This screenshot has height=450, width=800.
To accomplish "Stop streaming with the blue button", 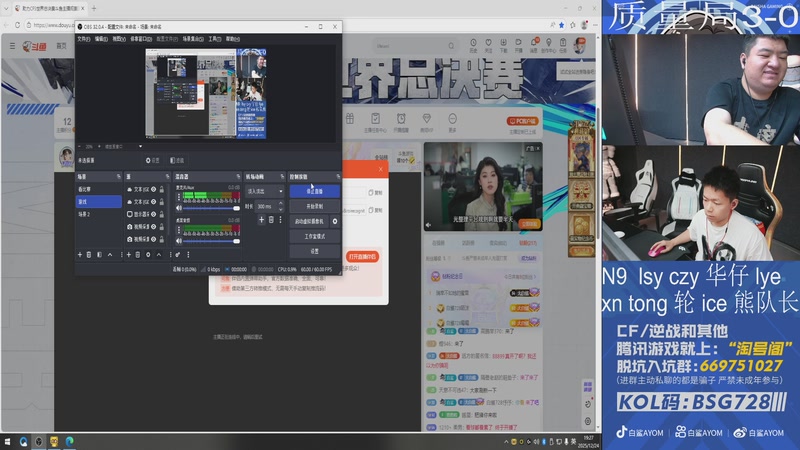I will [x=314, y=191].
